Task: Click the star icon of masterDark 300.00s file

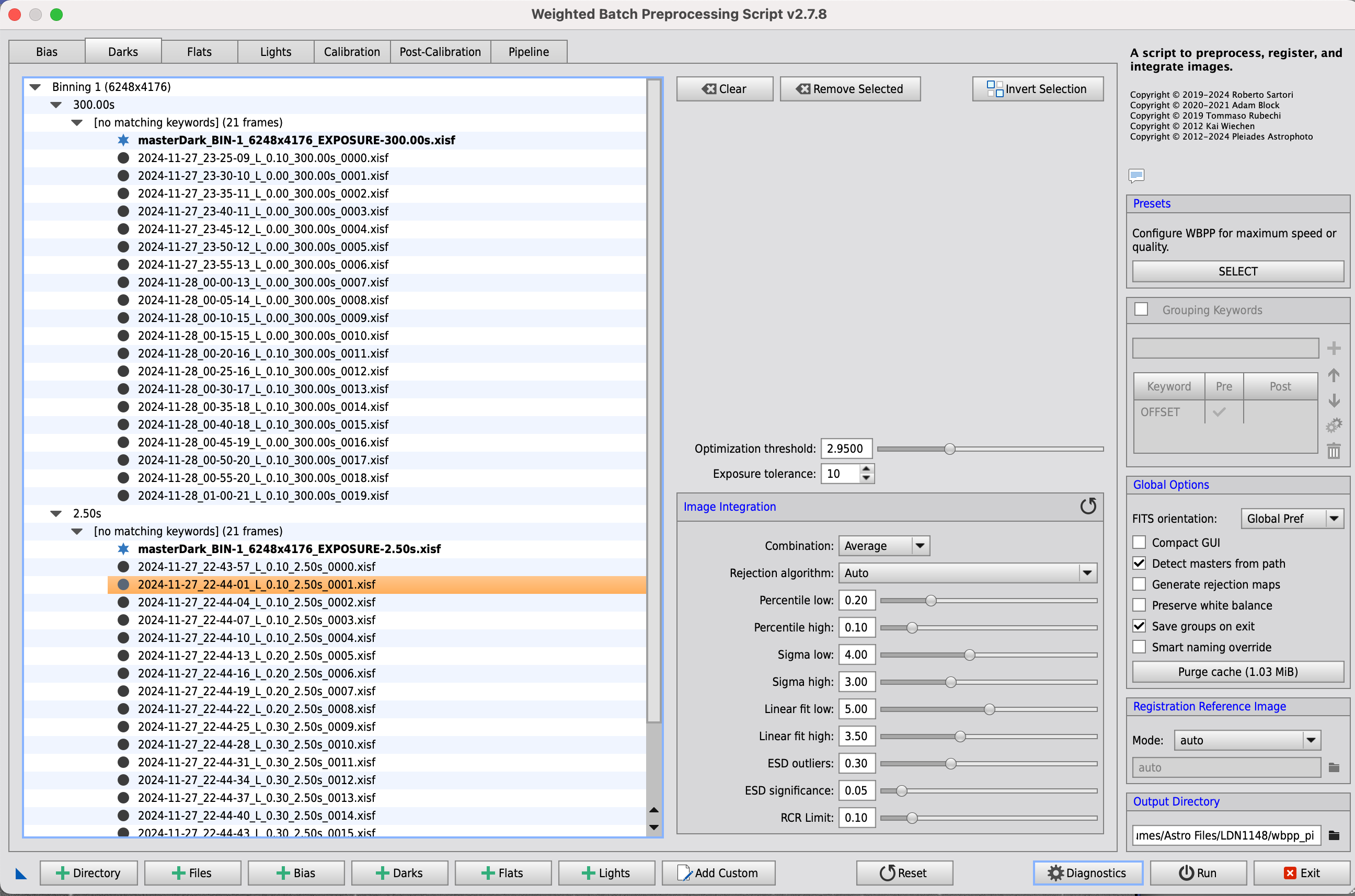Action: click(x=123, y=140)
